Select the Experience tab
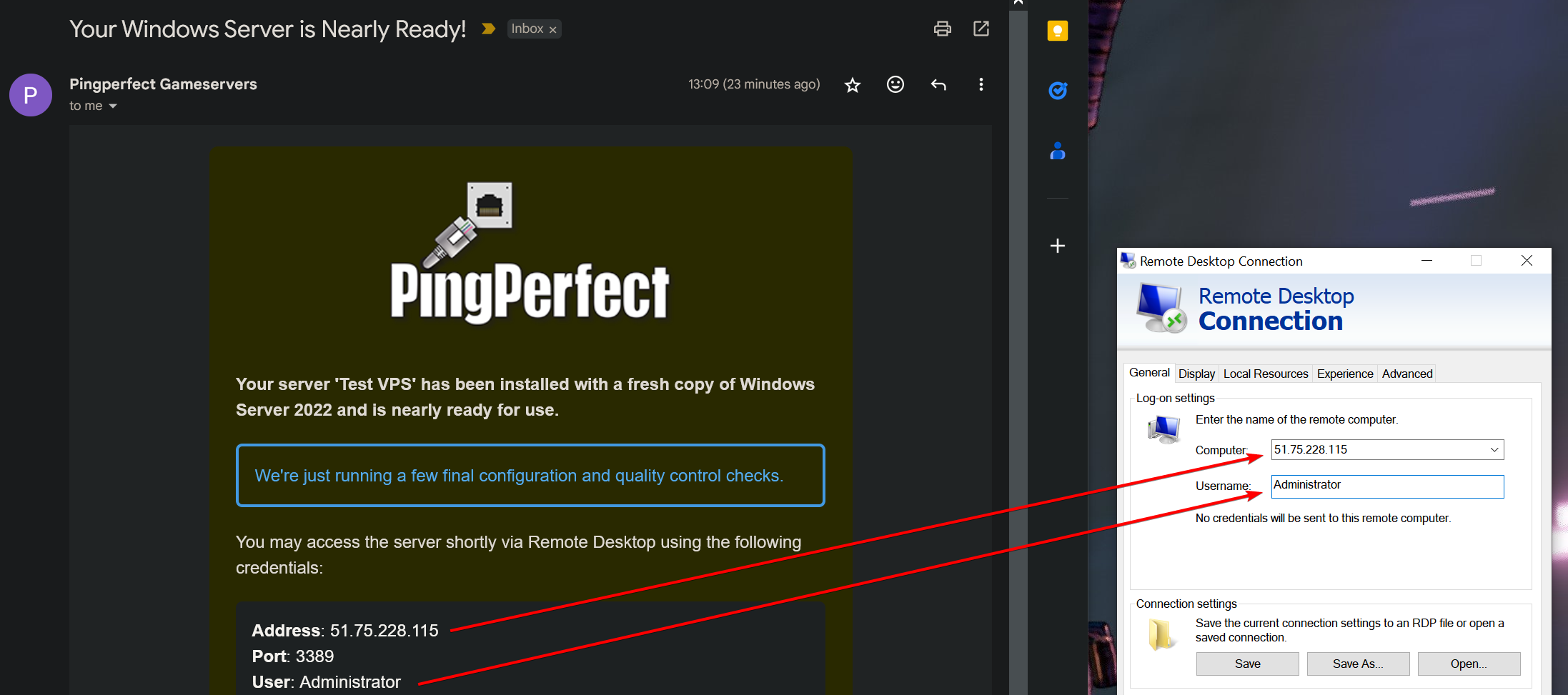Screen dimensions: 1568x695 coord(1344,374)
